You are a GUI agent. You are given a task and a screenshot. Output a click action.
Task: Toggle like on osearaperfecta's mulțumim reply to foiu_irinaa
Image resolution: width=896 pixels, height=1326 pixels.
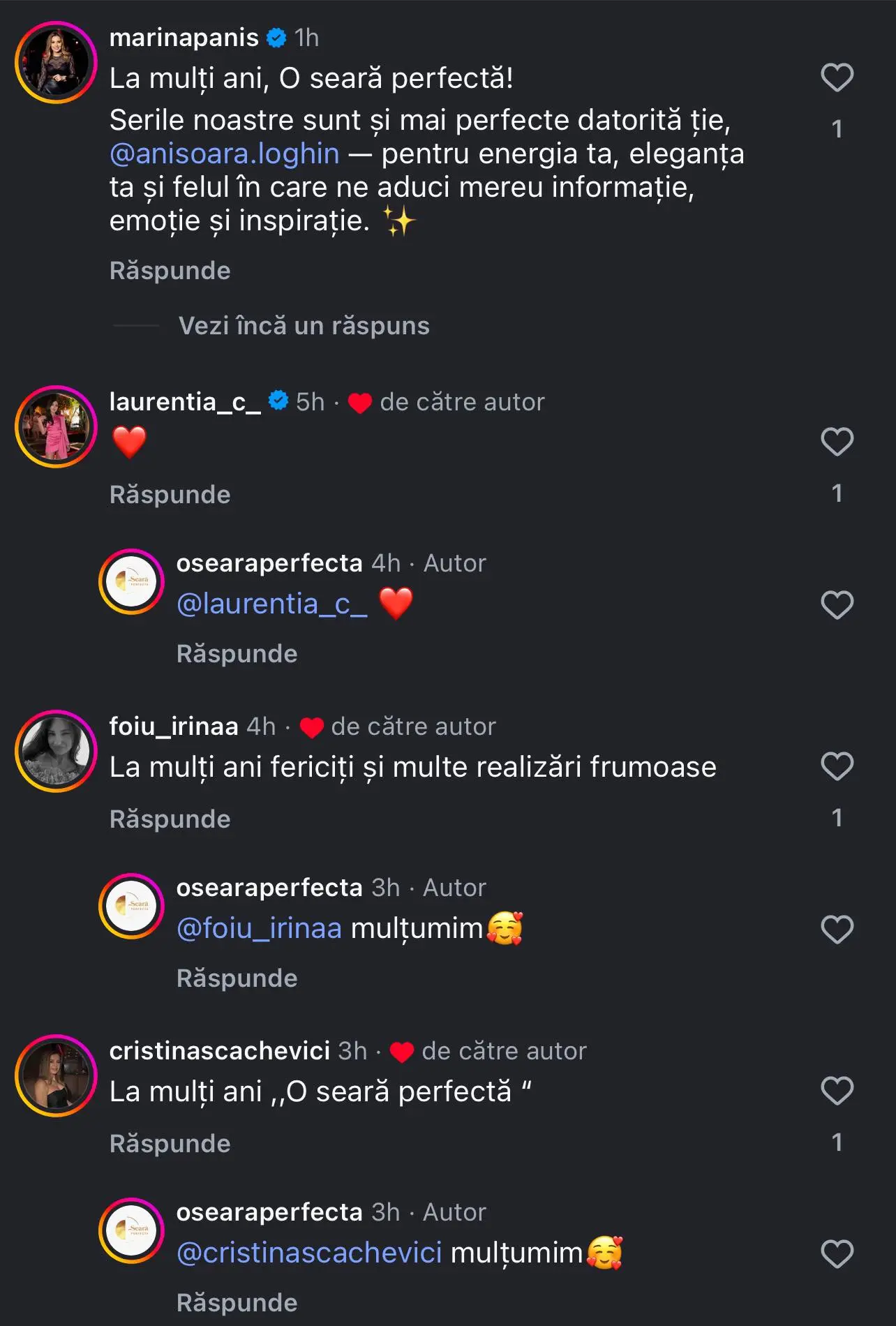pos(837,928)
